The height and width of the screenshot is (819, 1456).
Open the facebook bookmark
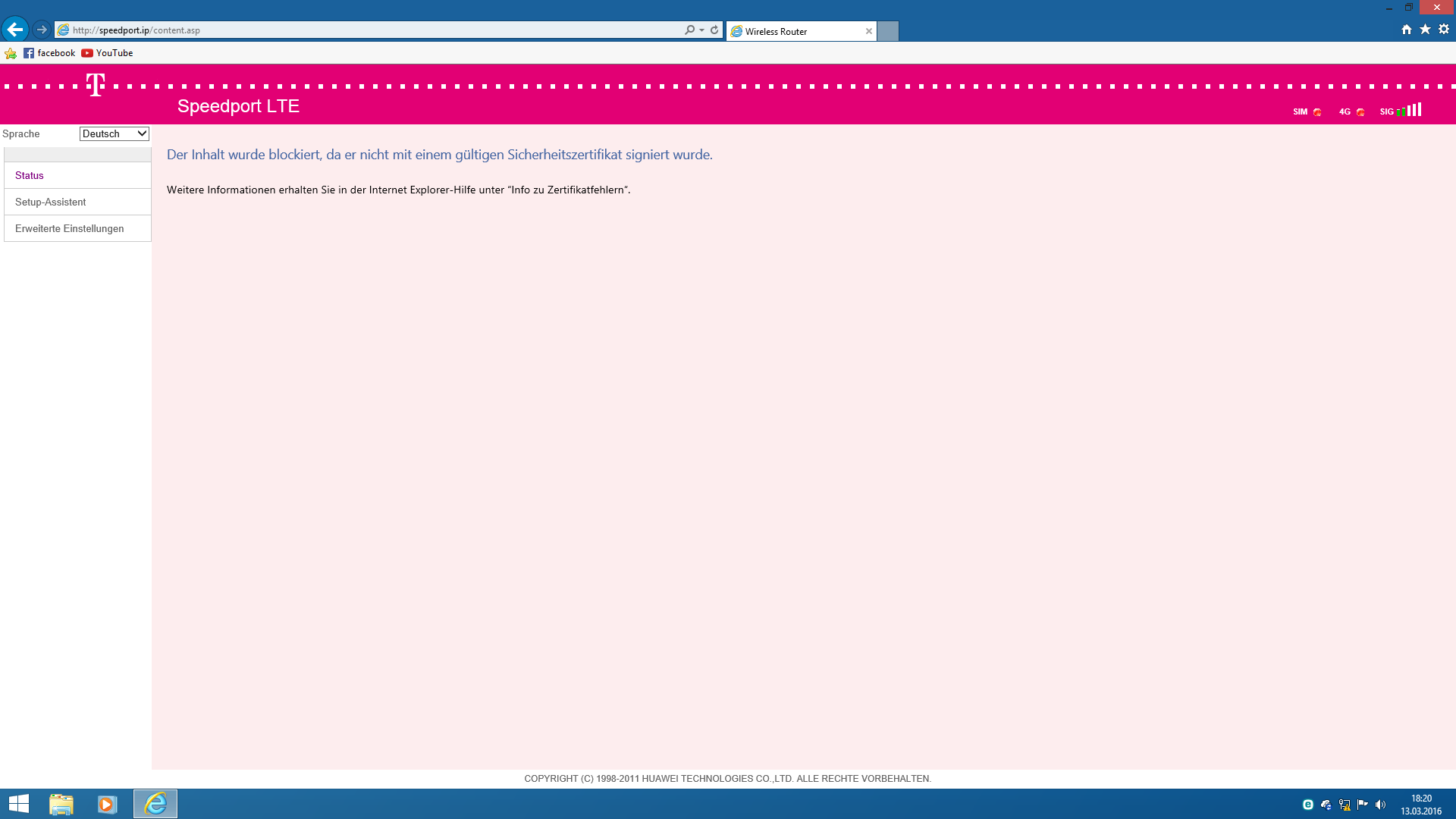tap(49, 53)
